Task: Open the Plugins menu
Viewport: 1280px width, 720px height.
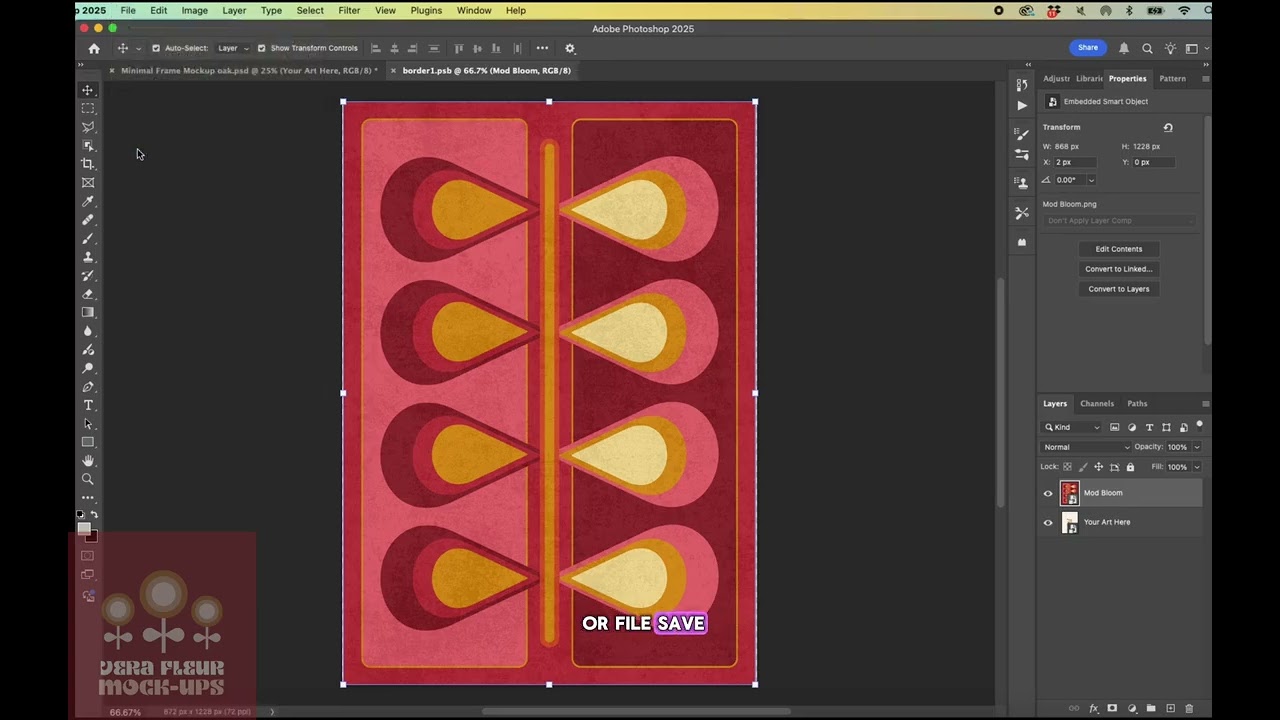Action: [426, 10]
